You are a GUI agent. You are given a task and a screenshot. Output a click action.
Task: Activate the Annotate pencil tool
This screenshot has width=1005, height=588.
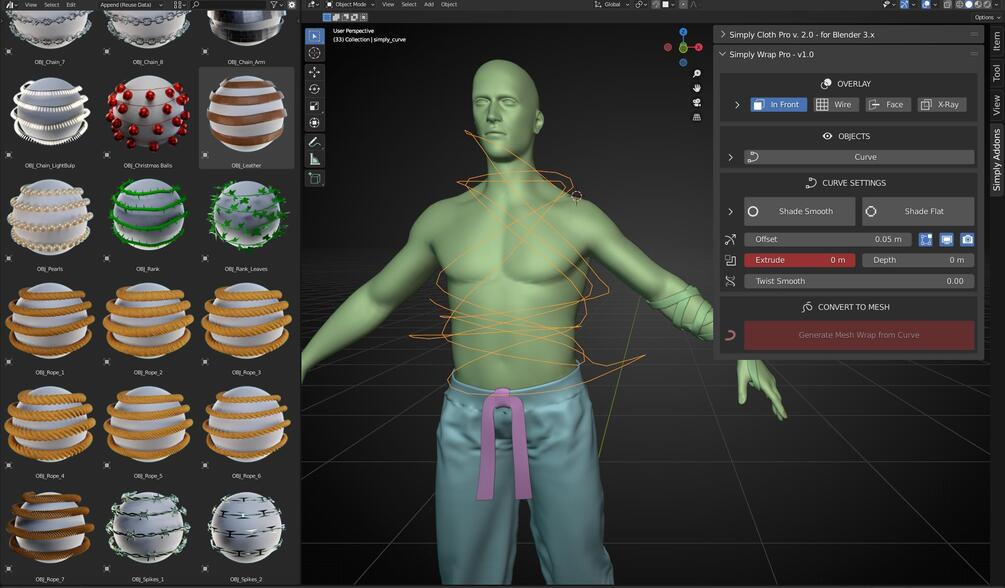tap(314, 142)
